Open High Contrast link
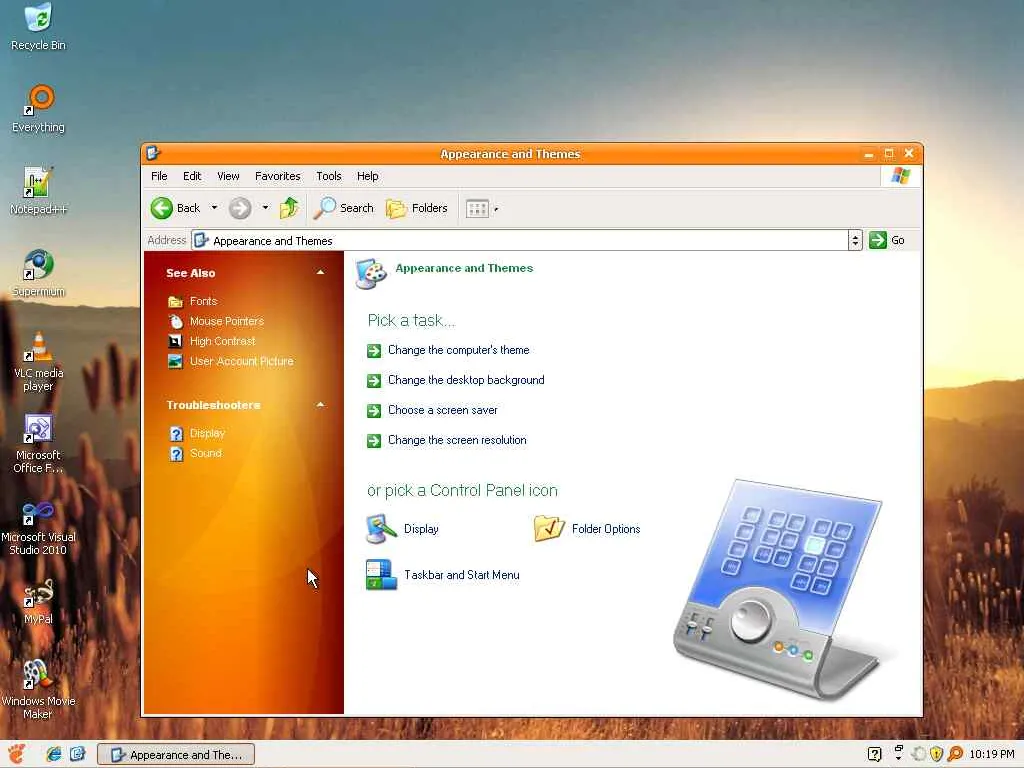 (x=222, y=342)
